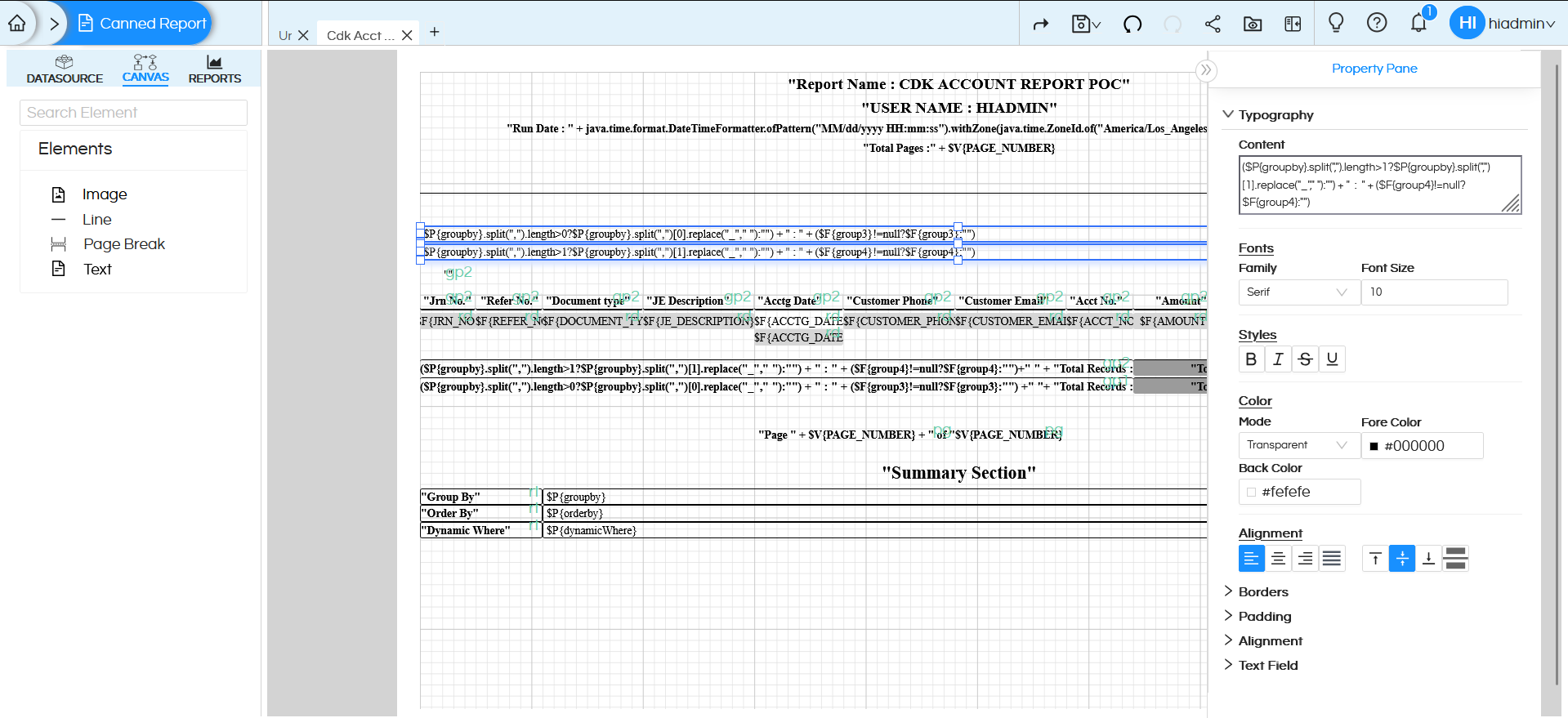This screenshot has width=1568, height=718.
Task: Open the Canned Report breadcrumb
Action: (142, 24)
